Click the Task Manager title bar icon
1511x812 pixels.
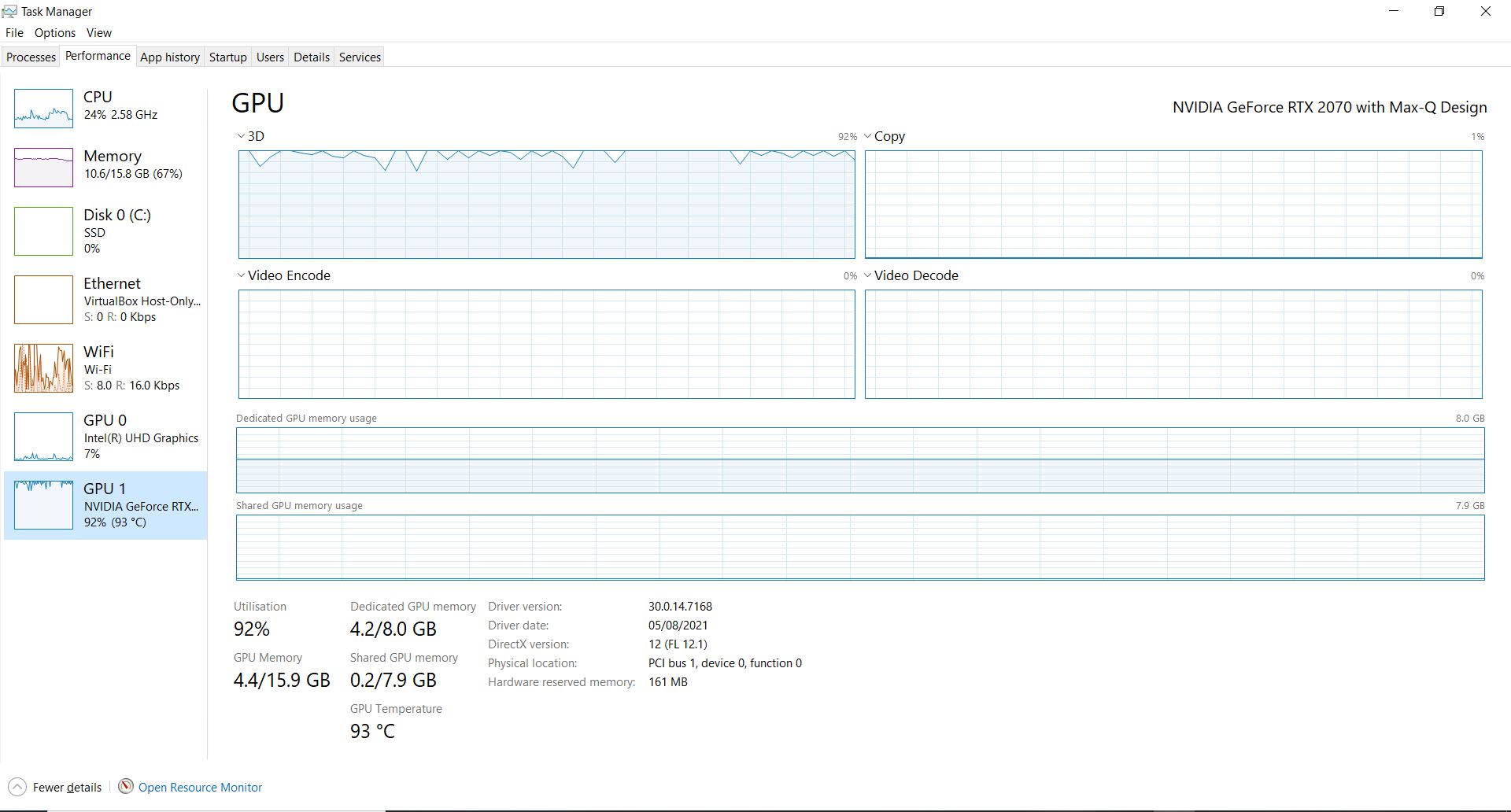[x=9, y=11]
